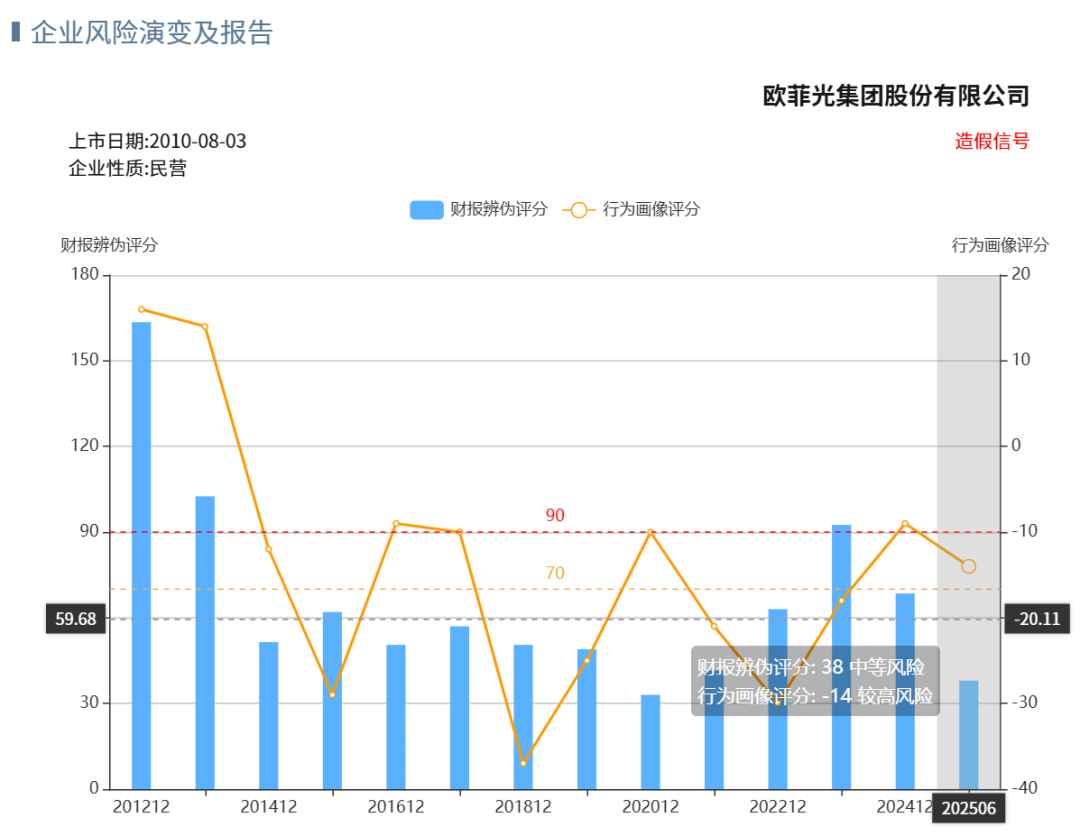Image resolution: width=1080 pixels, height=836 pixels.
Task: Click the orange line point above the 202012 bar
Action: [651, 532]
